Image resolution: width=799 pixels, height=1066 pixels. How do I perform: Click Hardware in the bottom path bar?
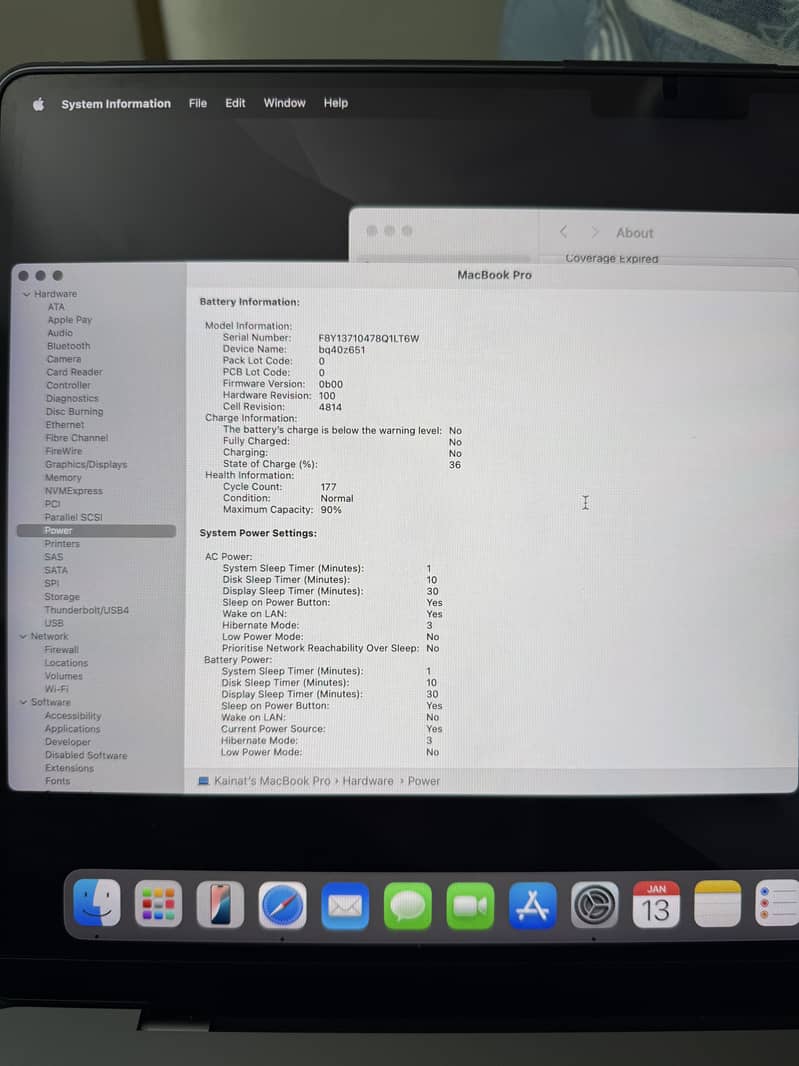(367, 781)
